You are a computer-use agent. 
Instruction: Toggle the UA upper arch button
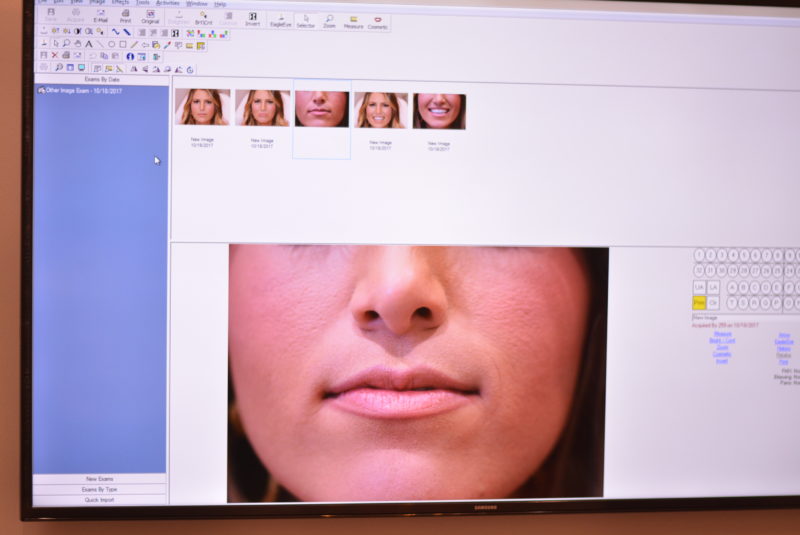pos(699,287)
